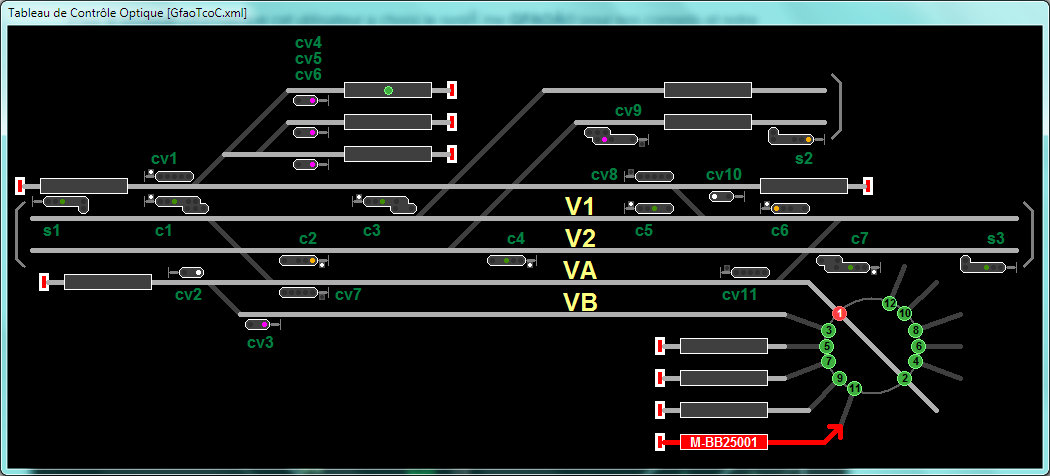Click the top-right loop track block
Screen dimensions: 1050x476
tap(708, 90)
